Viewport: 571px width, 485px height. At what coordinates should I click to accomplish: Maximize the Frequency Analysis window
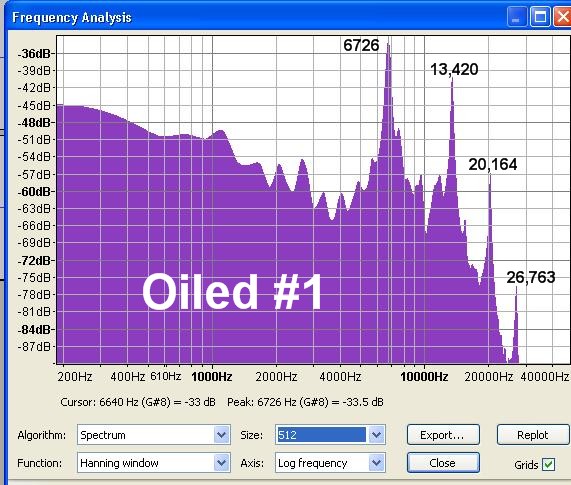tap(540, 17)
